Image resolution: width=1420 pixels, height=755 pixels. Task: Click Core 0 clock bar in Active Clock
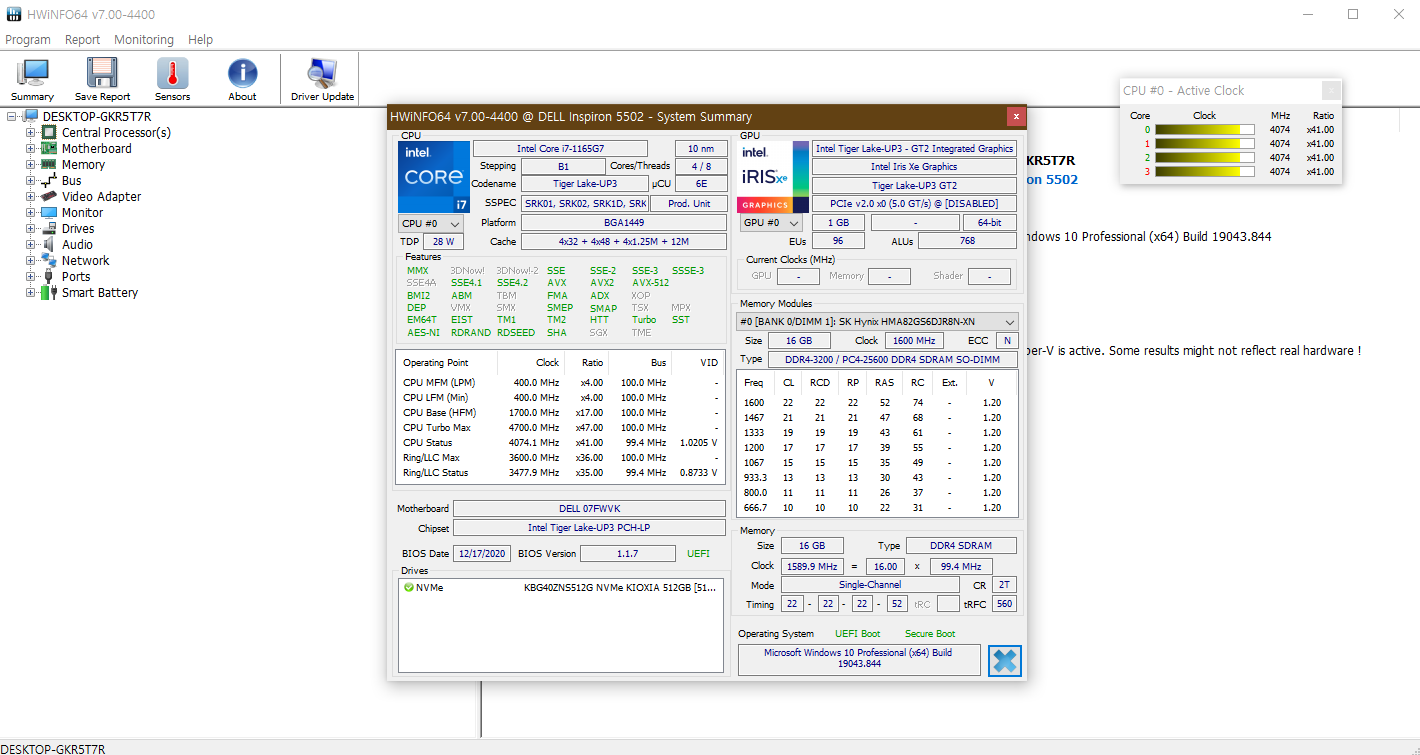tap(1204, 130)
